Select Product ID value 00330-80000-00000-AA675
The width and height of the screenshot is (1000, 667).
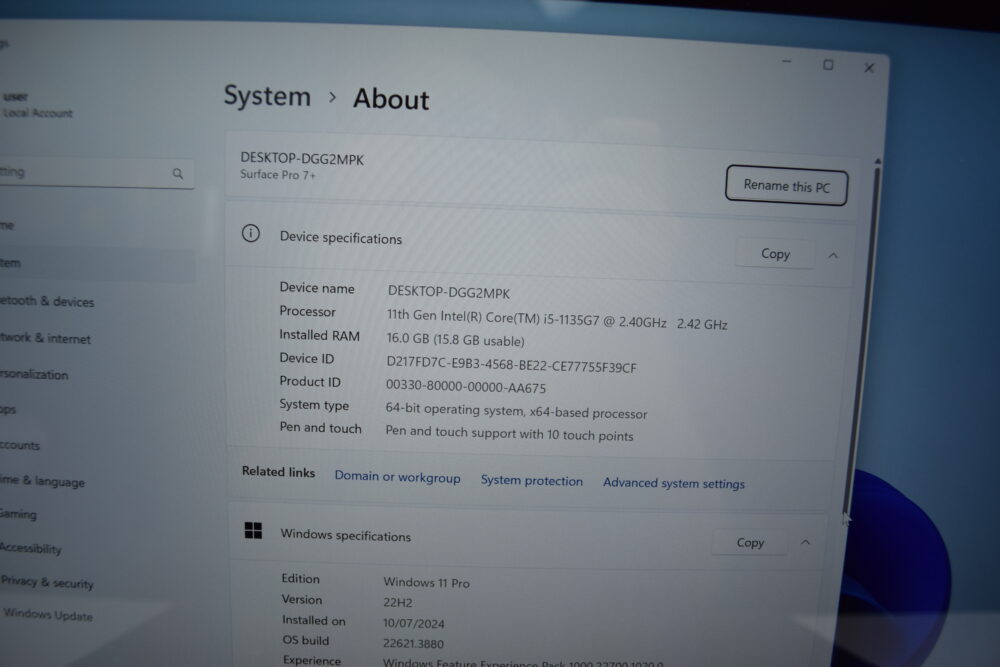coord(466,386)
